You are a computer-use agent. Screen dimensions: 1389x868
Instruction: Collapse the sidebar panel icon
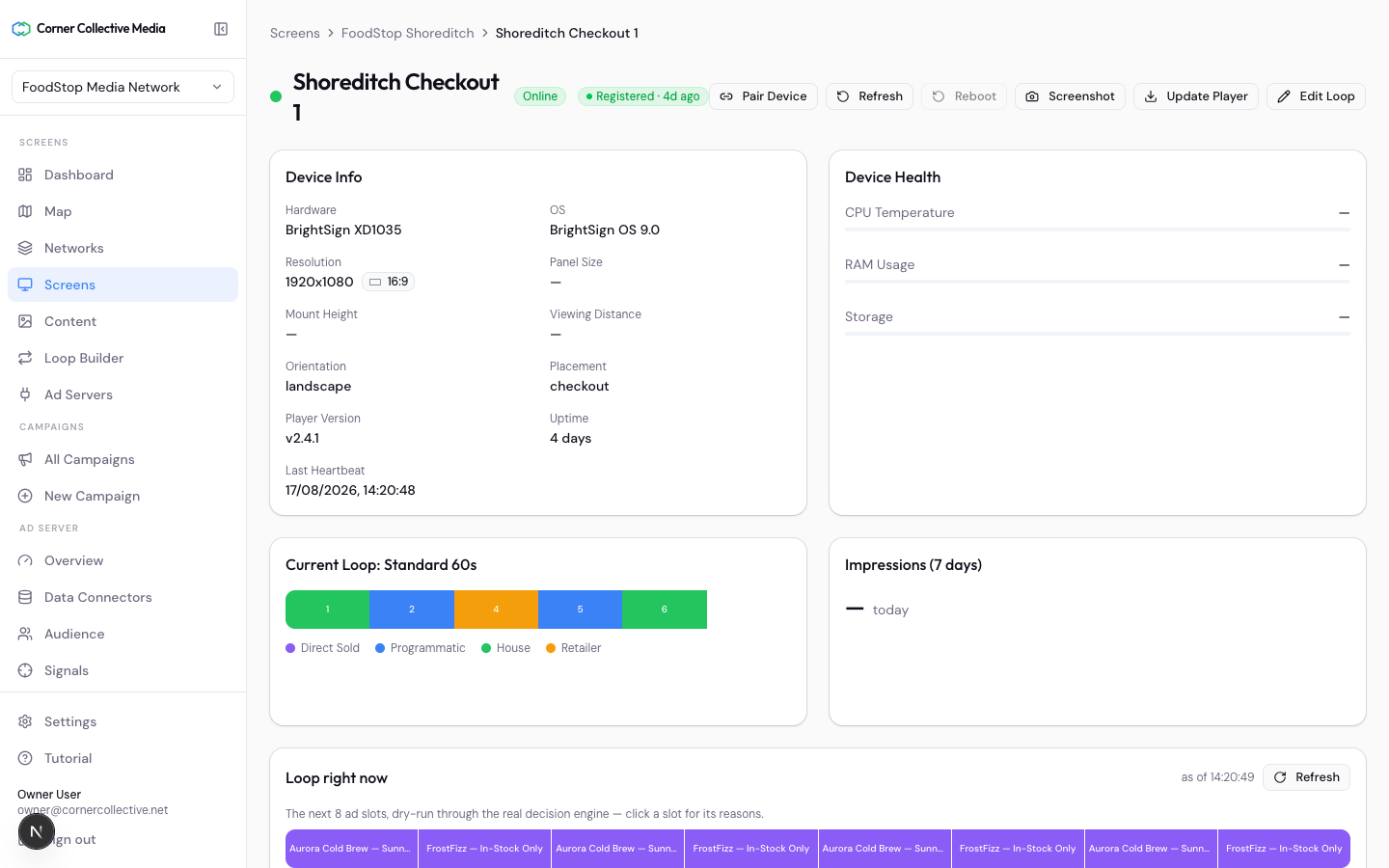coord(221,29)
